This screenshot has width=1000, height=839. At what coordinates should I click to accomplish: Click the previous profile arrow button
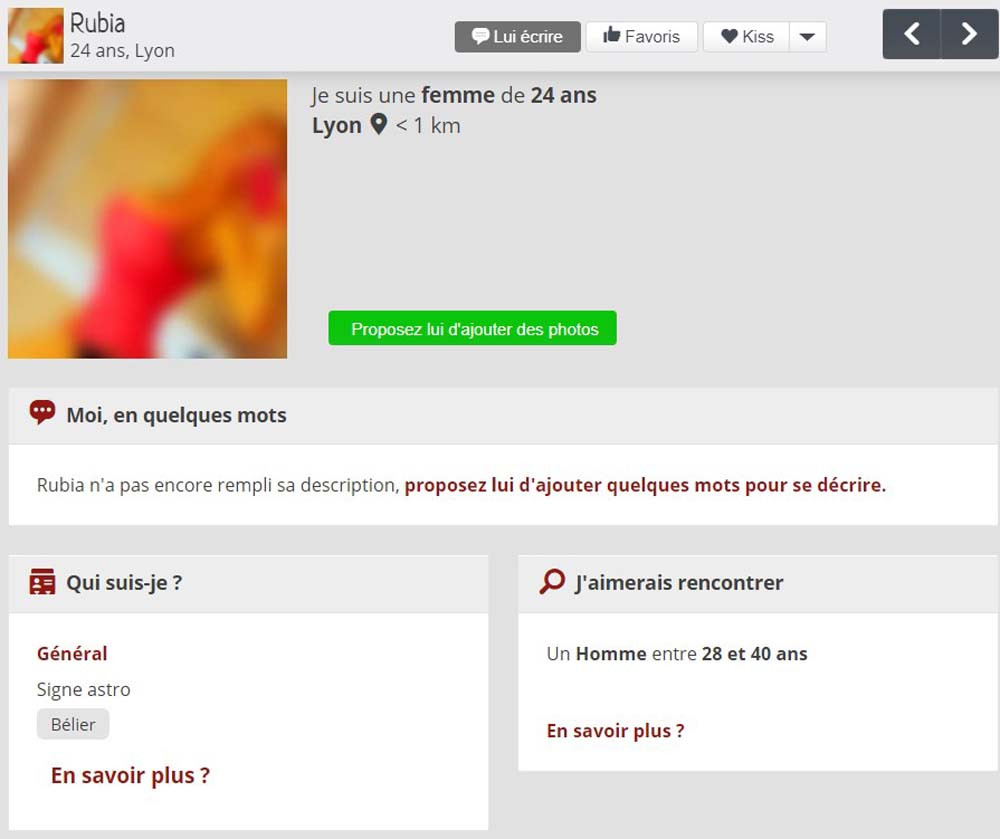coord(911,34)
